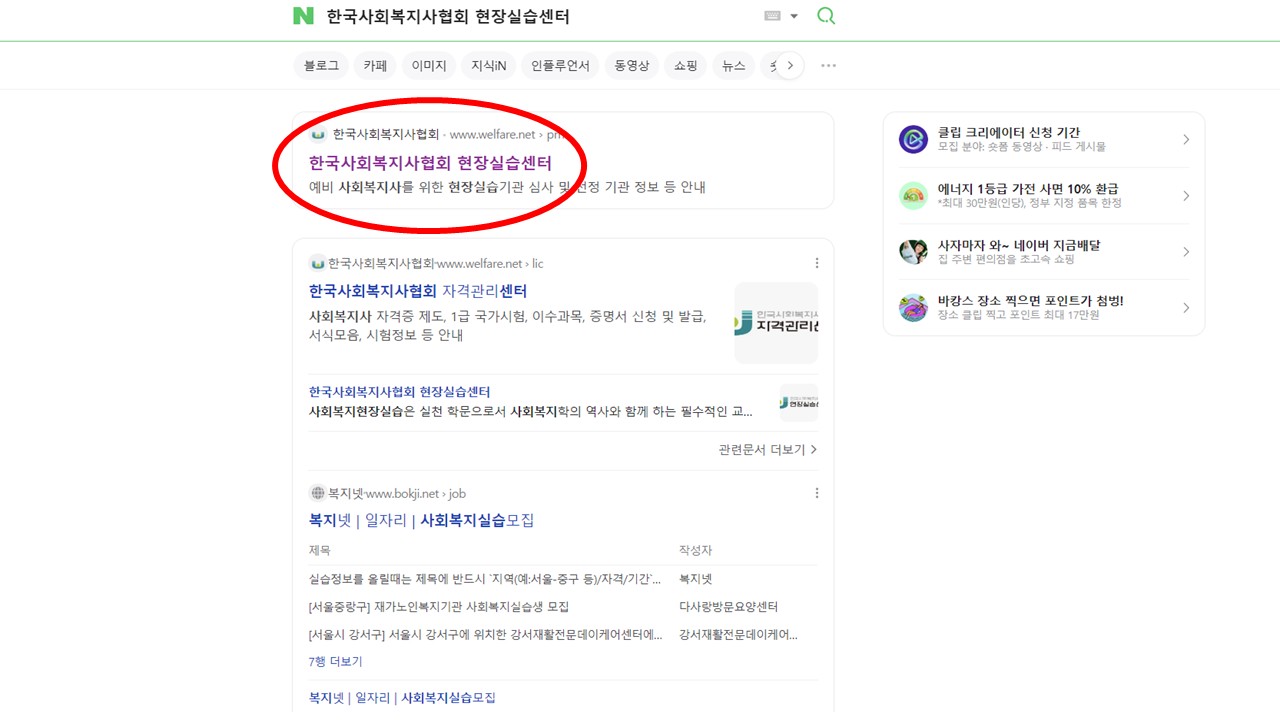This screenshot has width=1280, height=720.
Task: Open the three-dot menu beside 복지넷 result
Action: (816, 493)
